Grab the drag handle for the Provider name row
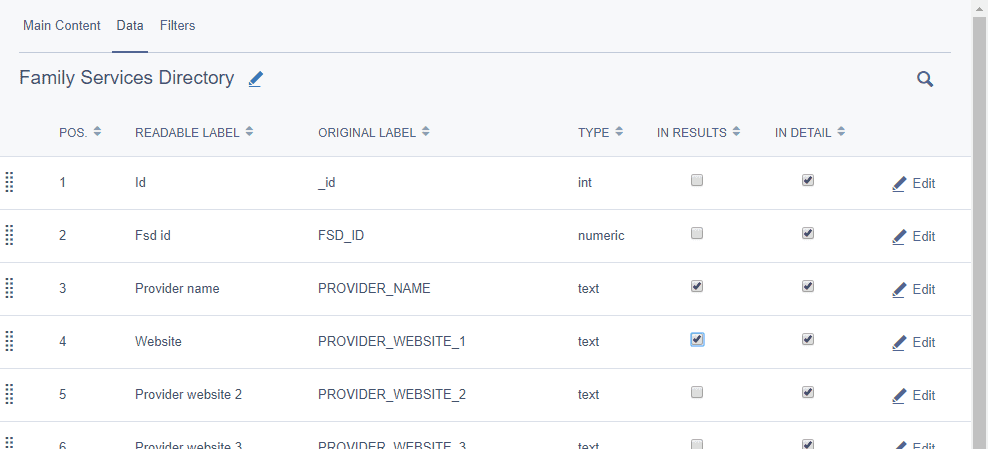The height and width of the screenshot is (449, 988). pyautogui.click(x=9, y=288)
